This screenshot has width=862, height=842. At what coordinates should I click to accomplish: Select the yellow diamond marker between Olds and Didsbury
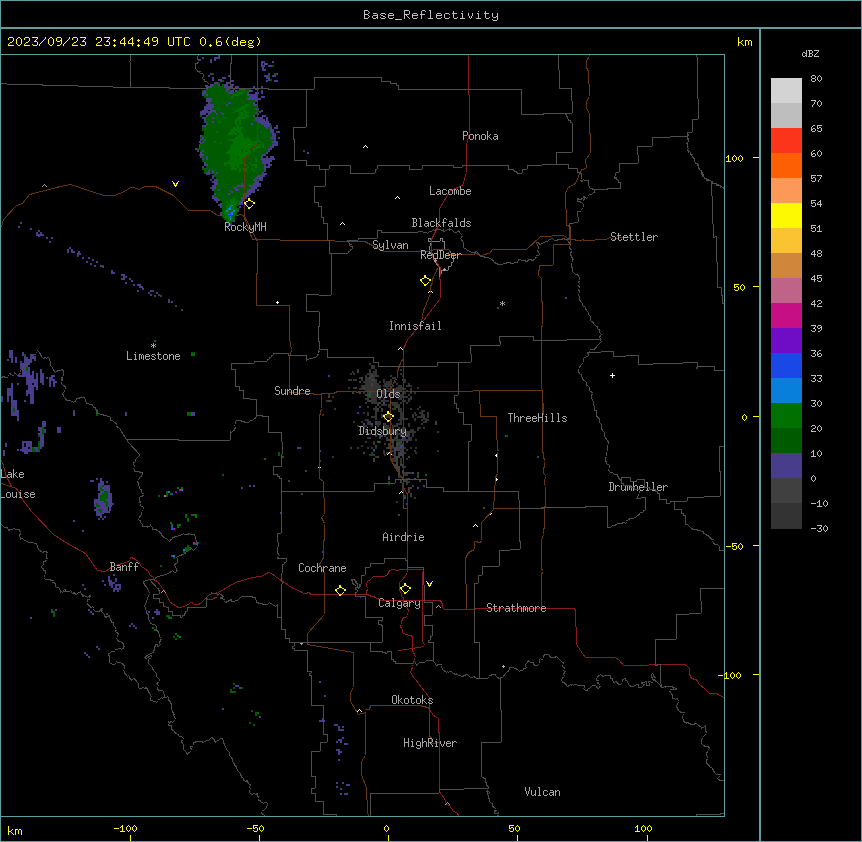(389, 417)
